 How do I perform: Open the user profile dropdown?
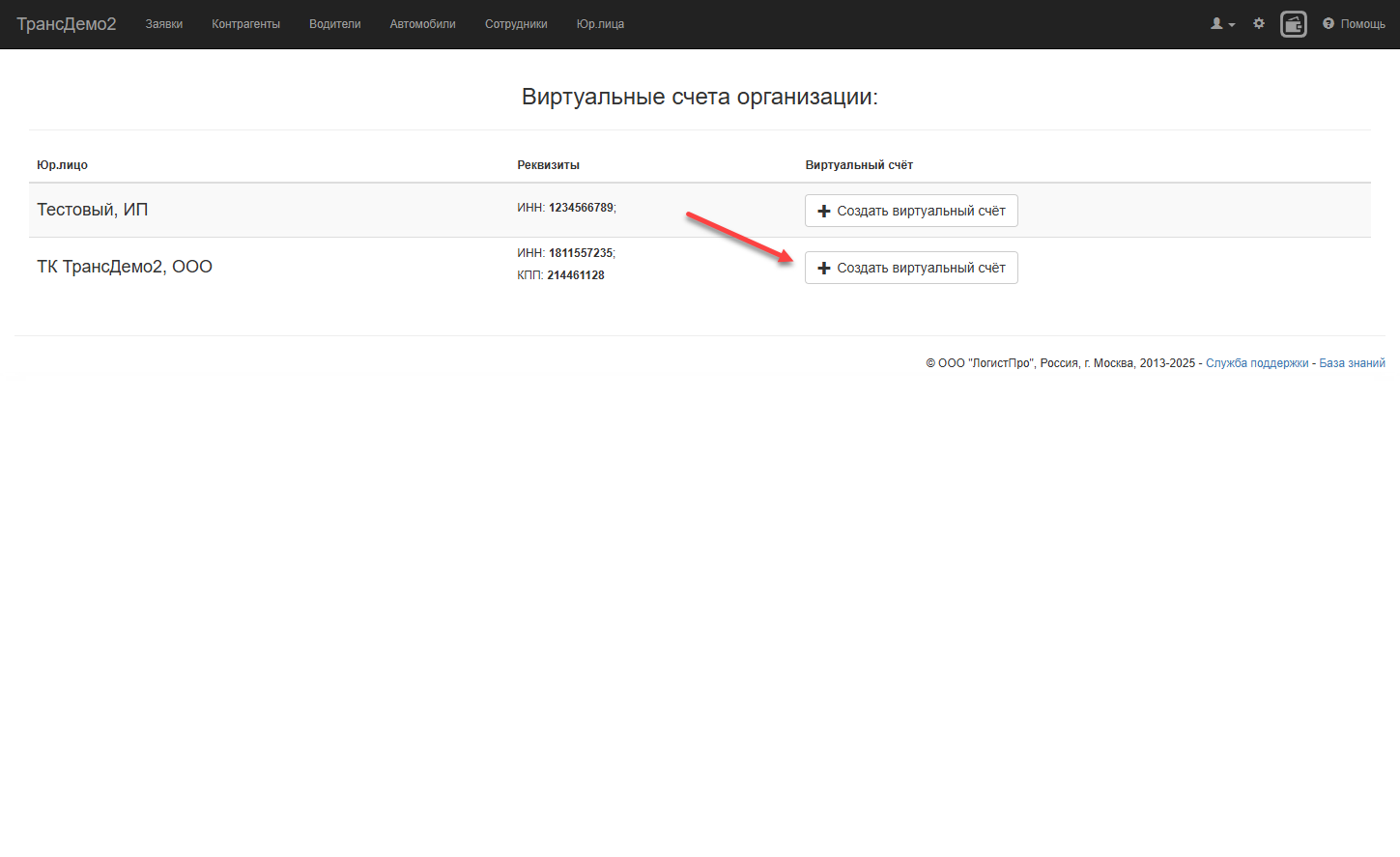1223,24
